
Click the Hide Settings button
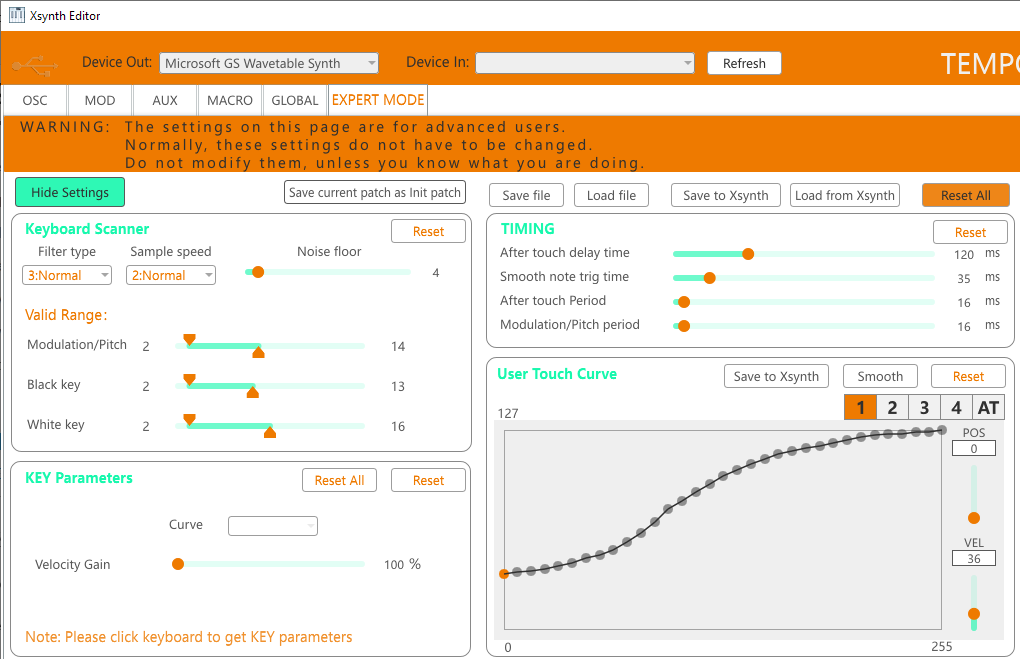pos(70,193)
